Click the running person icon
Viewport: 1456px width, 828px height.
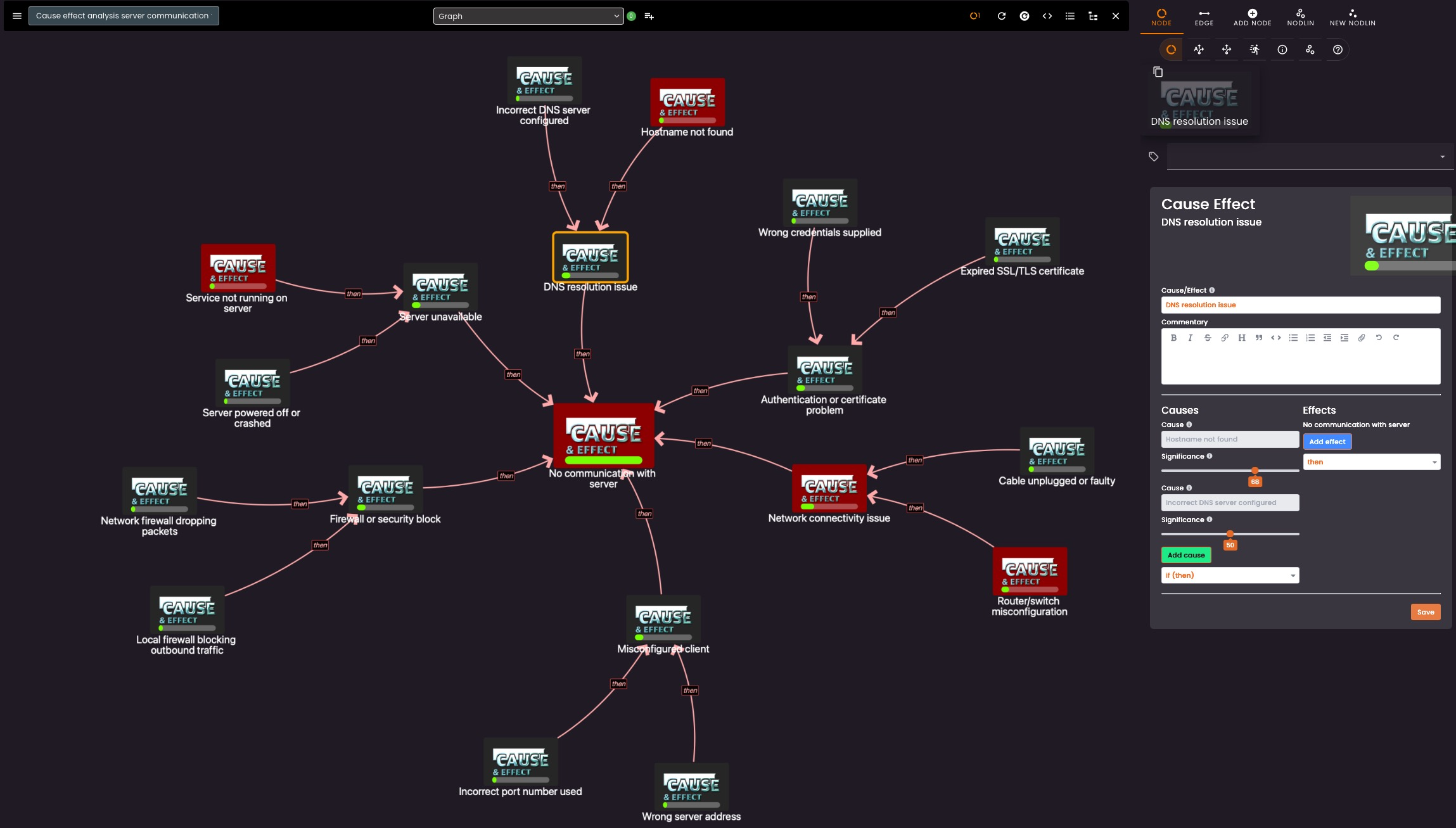point(1255,49)
